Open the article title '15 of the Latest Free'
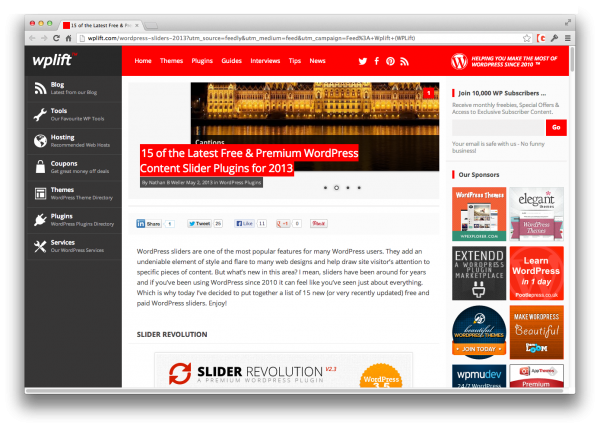 coord(249,161)
